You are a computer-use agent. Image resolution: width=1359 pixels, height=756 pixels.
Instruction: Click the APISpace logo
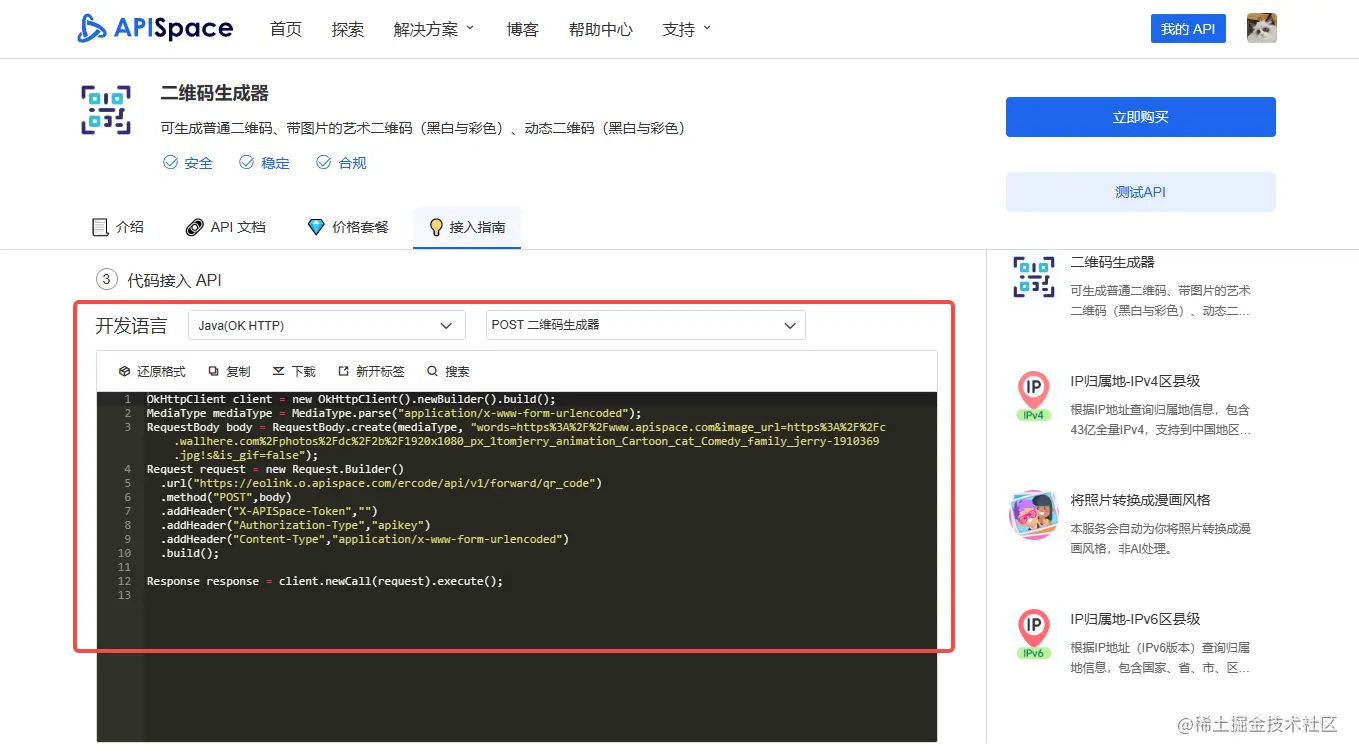coord(155,29)
